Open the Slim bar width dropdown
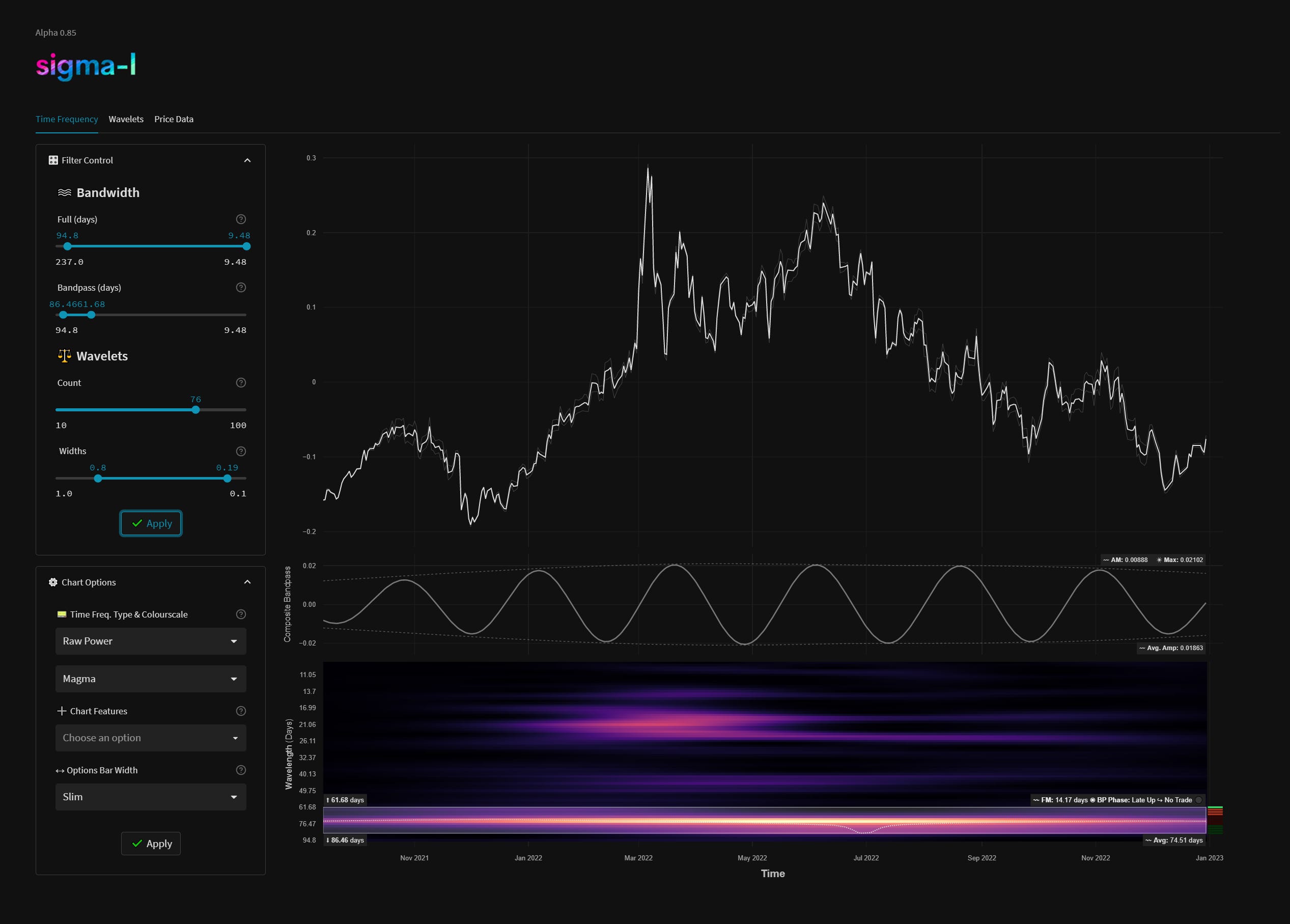The image size is (1290, 924). pyautogui.click(x=151, y=797)
